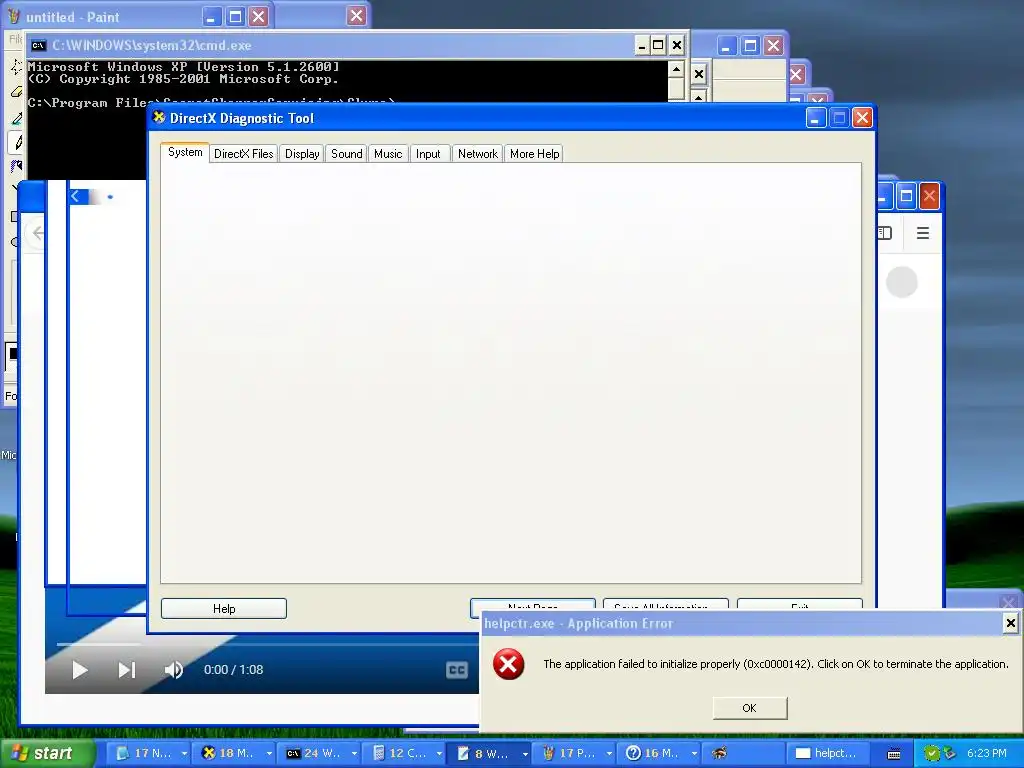
Task: Click the 6:23 PM taskbar clock
Action: coord(987,753)
